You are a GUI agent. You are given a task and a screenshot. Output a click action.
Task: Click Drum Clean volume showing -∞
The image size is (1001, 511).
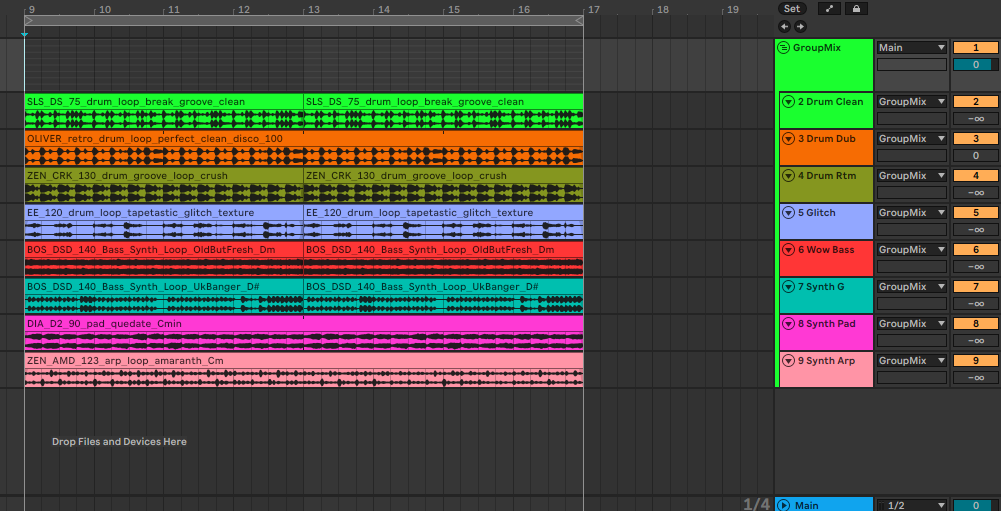coord(975,118)
